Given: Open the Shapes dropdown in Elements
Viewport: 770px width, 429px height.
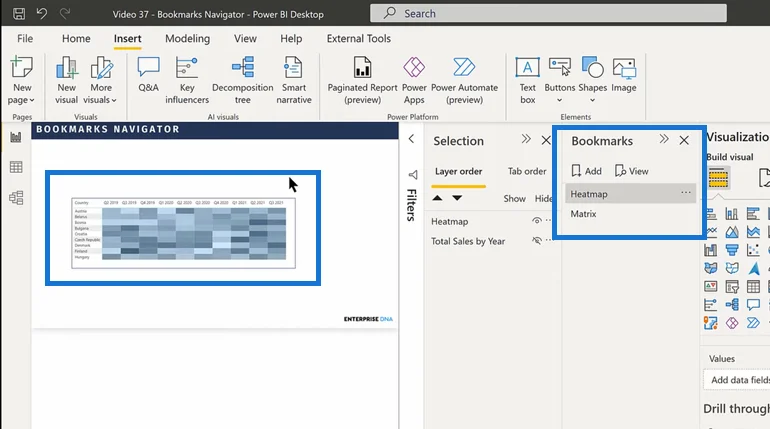Looking at the screenshot, I should pyautogui.click(x=592, y=100).
